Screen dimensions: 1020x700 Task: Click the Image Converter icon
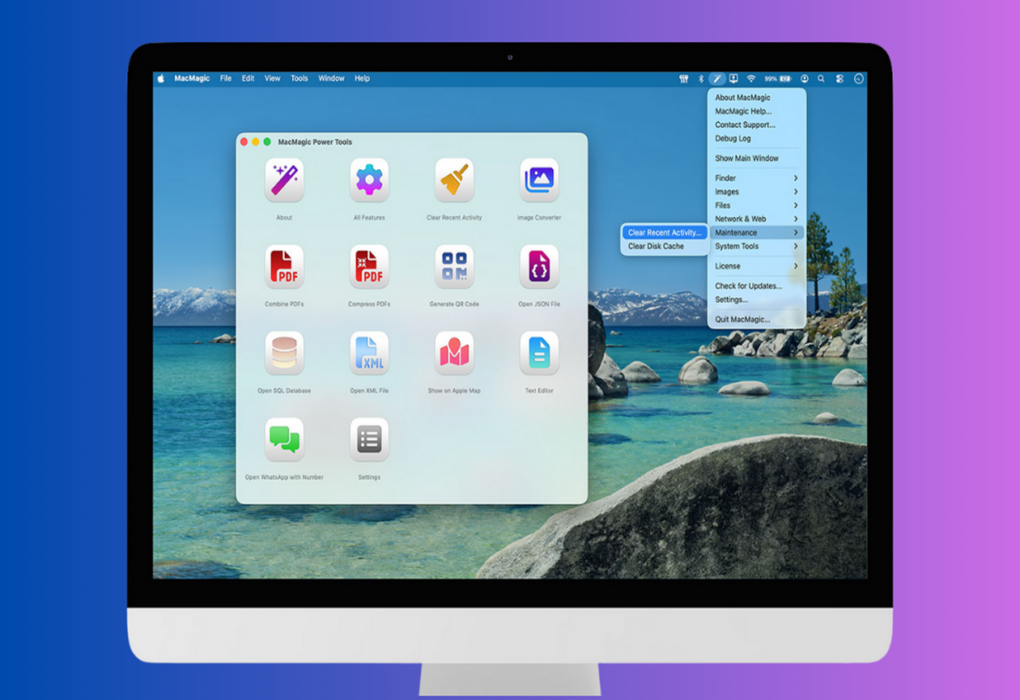pyautogui.click(x=539, y=181)
